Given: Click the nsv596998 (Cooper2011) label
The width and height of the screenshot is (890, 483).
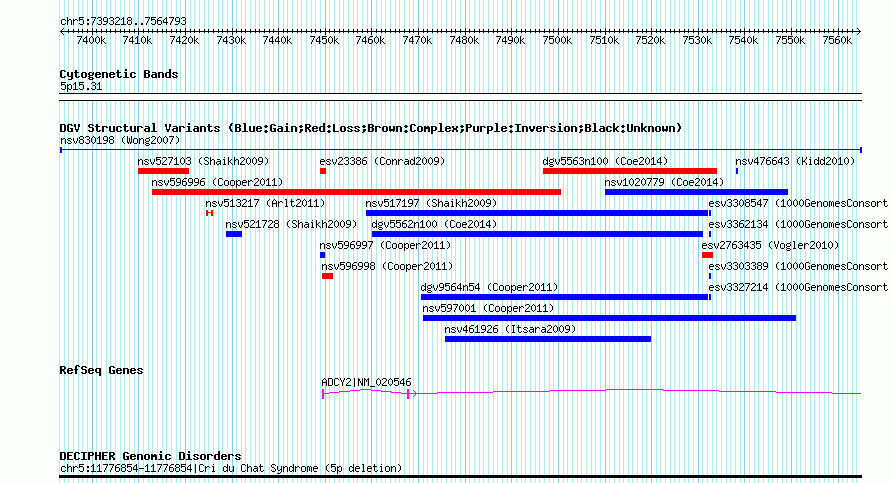Looking at the screenshot, I should click(x=387, y=266).
